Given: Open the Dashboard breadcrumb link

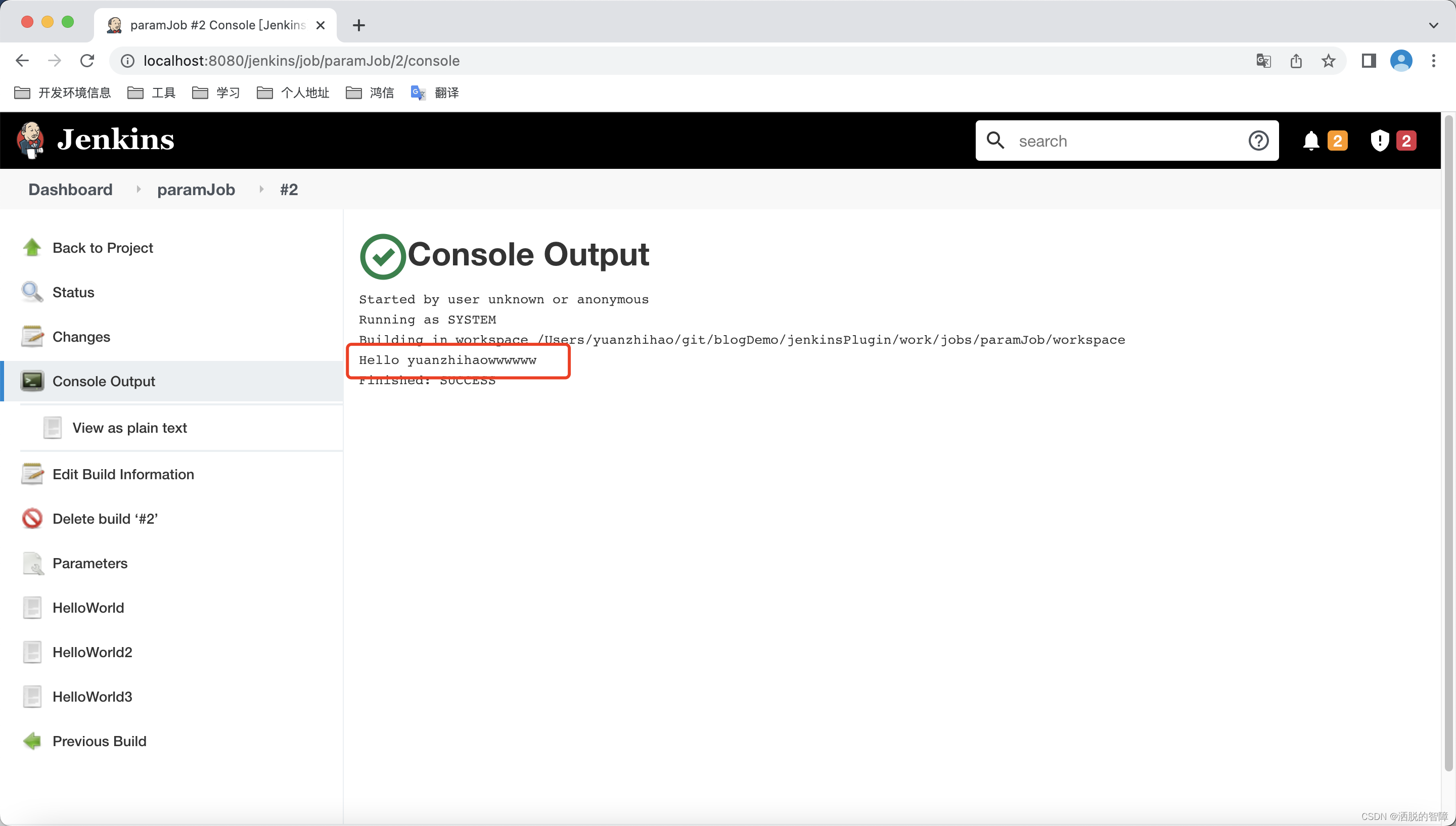Looking at the screenshot, I should (x=69, y=189).
